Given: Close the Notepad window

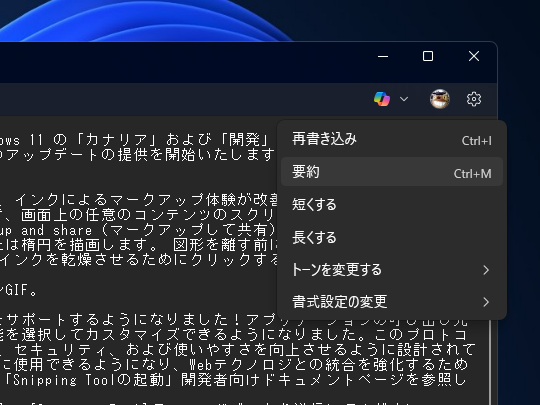Looking at the screenshot, I should 474,56.
